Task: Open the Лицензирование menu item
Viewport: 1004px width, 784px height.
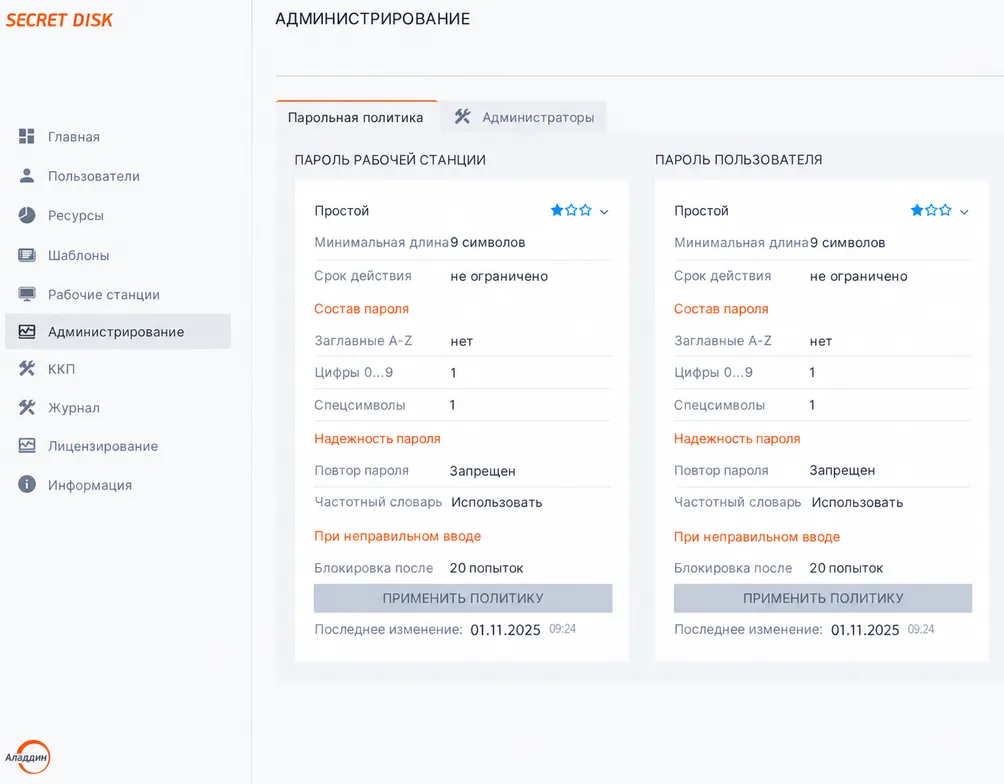Action: [118, 446]
